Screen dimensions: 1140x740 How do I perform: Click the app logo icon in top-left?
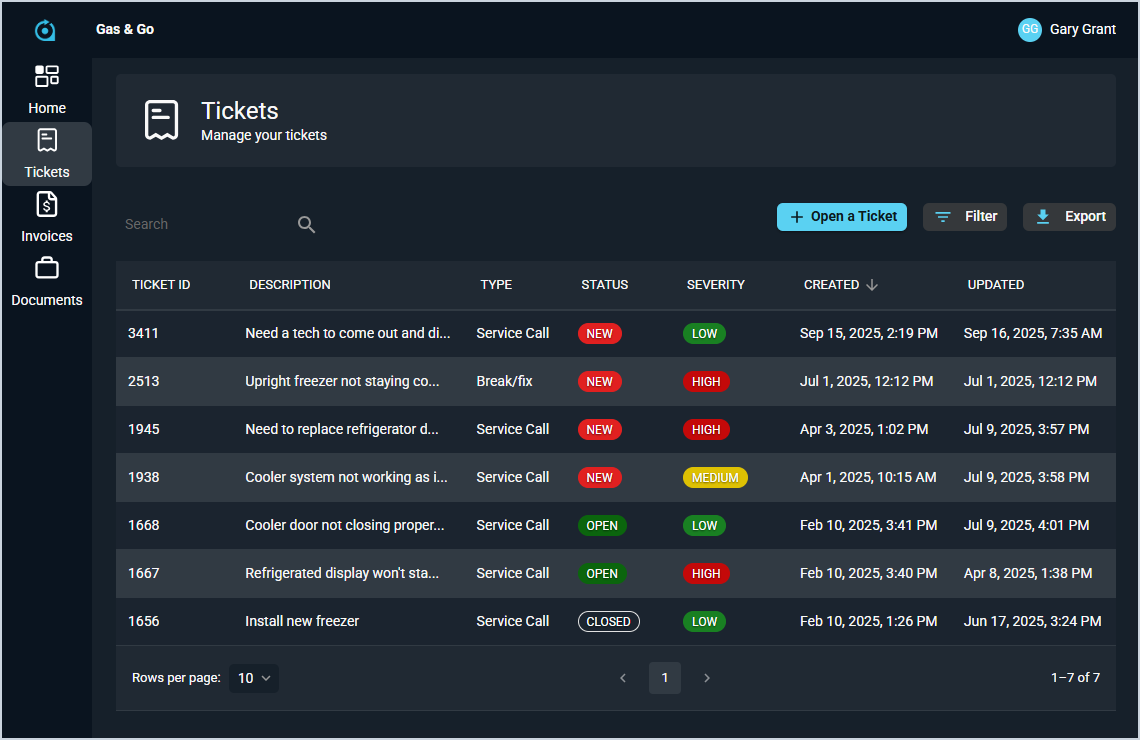coord(45,30)
